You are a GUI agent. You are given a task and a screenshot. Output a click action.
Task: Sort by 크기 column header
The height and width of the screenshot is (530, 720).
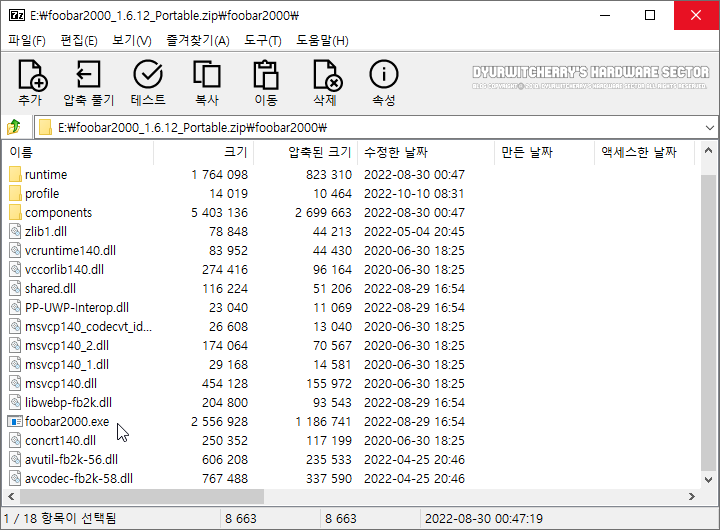203,152
